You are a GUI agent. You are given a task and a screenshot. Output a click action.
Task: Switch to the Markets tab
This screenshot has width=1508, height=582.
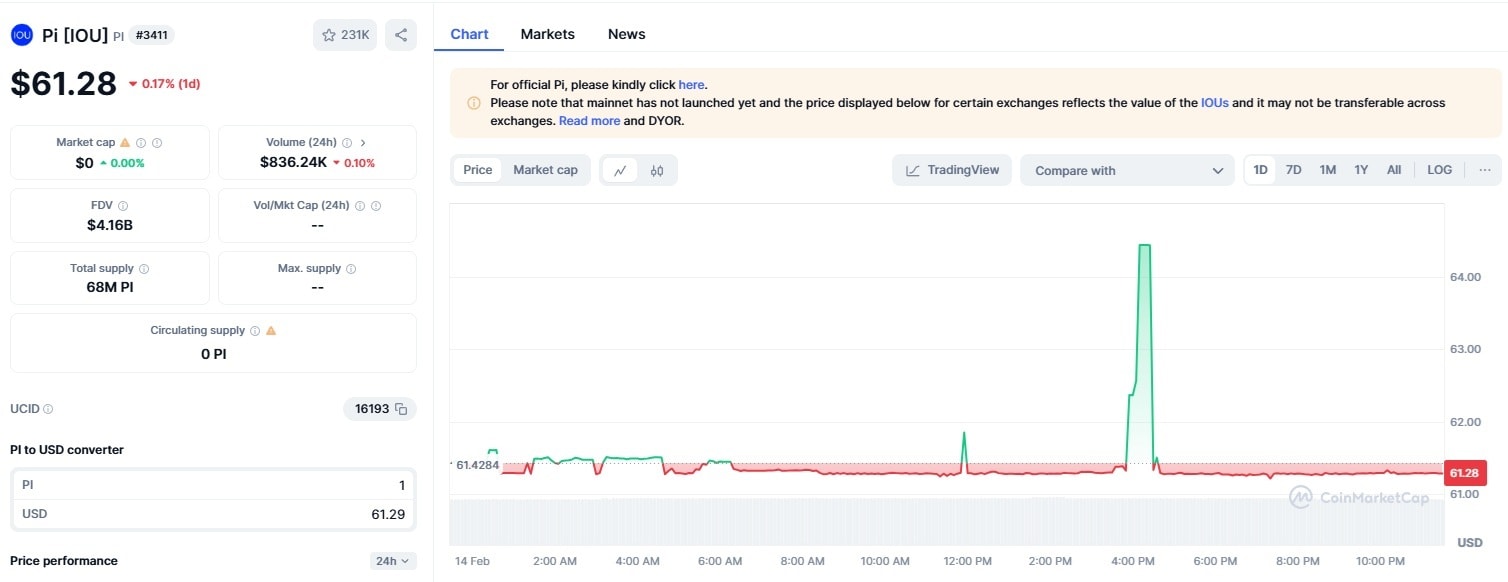click(547, 34)
